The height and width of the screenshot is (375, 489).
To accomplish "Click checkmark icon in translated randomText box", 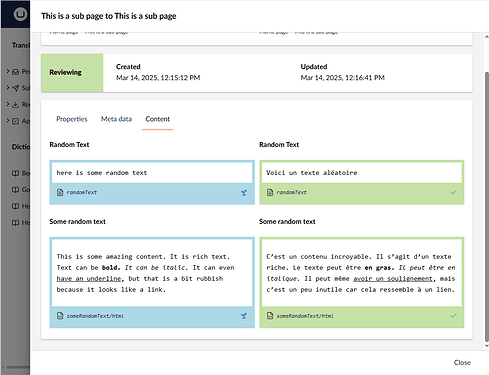I will point(454,192).
